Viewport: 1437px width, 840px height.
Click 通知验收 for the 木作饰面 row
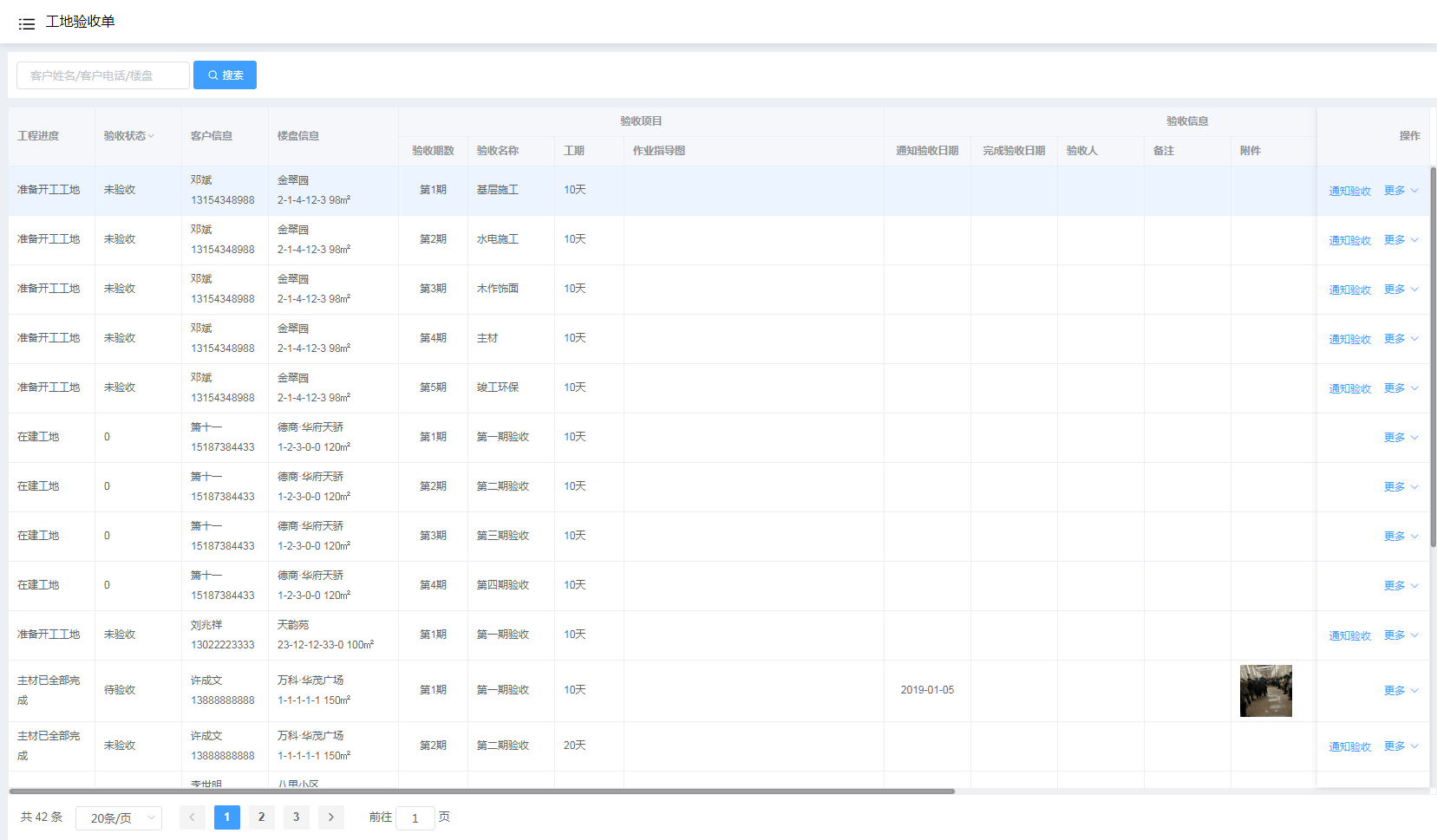1349,290
